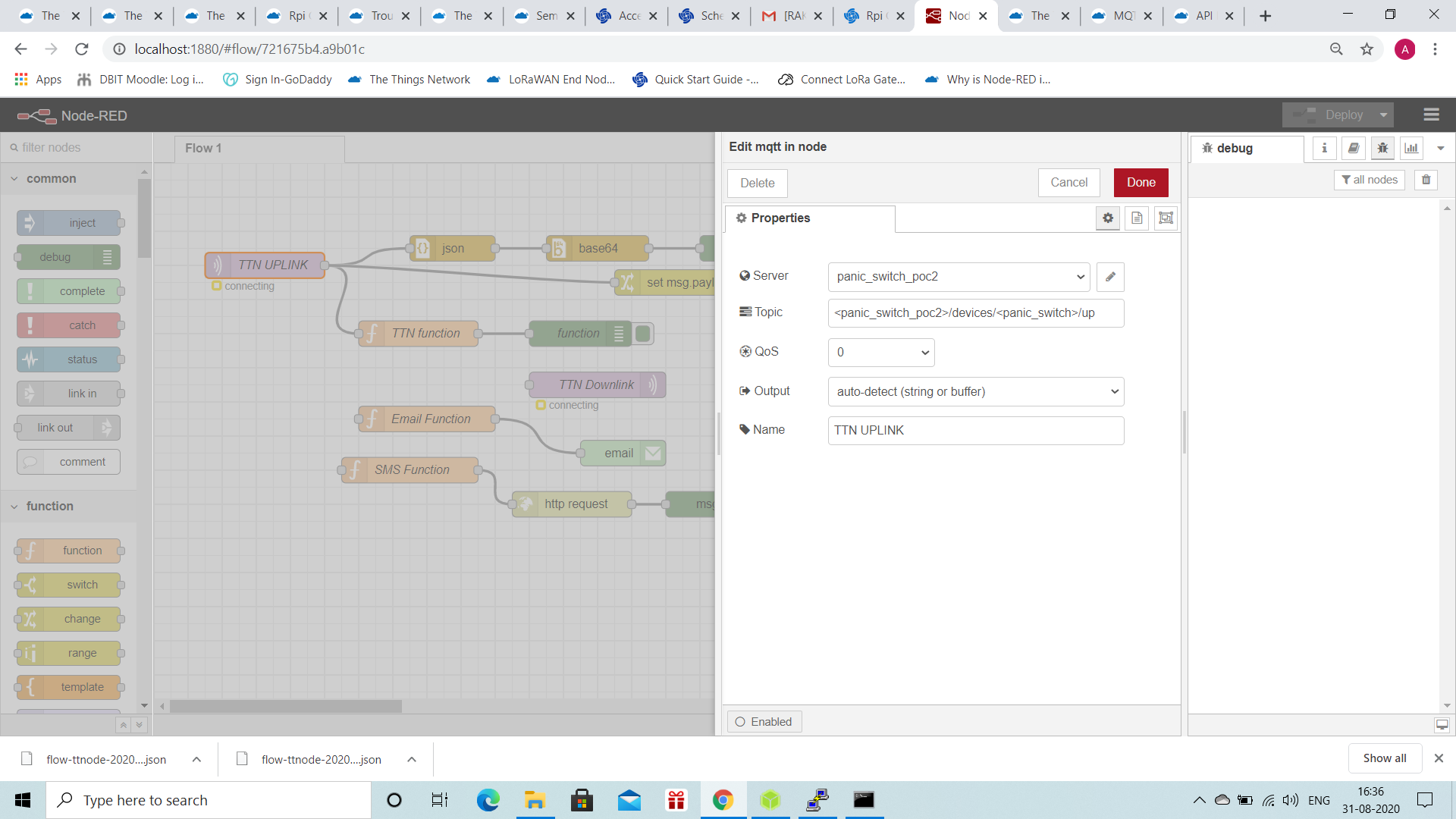
Task: Edit the server config with pencil icon
Action: (x=1110, y=277)
